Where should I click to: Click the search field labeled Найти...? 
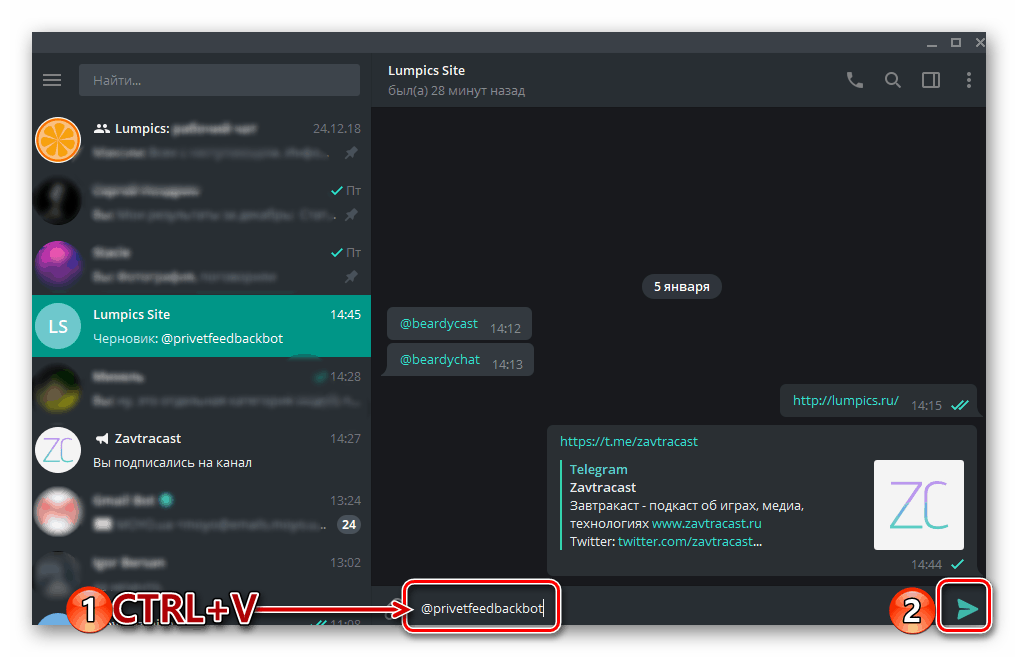coord(219,80)
